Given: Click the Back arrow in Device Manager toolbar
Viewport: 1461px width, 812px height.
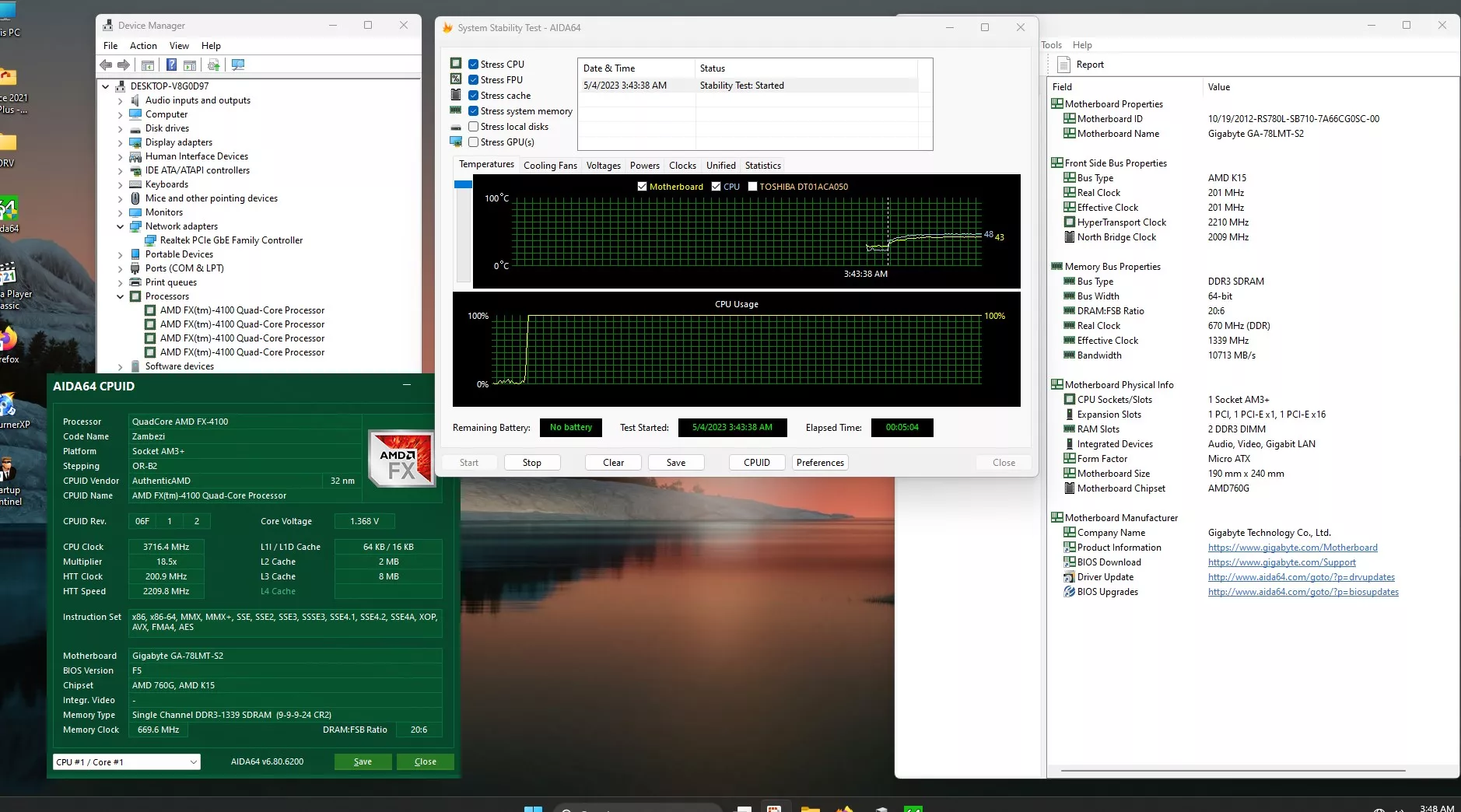Looking at the screenshot, I should coord(106,65).
